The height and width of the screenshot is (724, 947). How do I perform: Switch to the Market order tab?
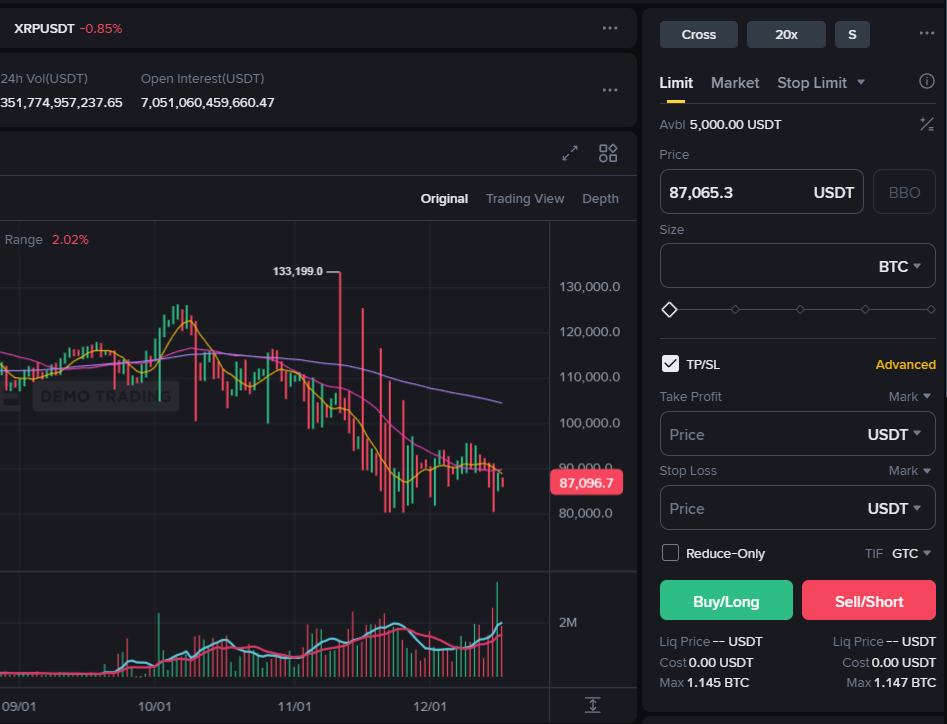(x=735, y=83)
